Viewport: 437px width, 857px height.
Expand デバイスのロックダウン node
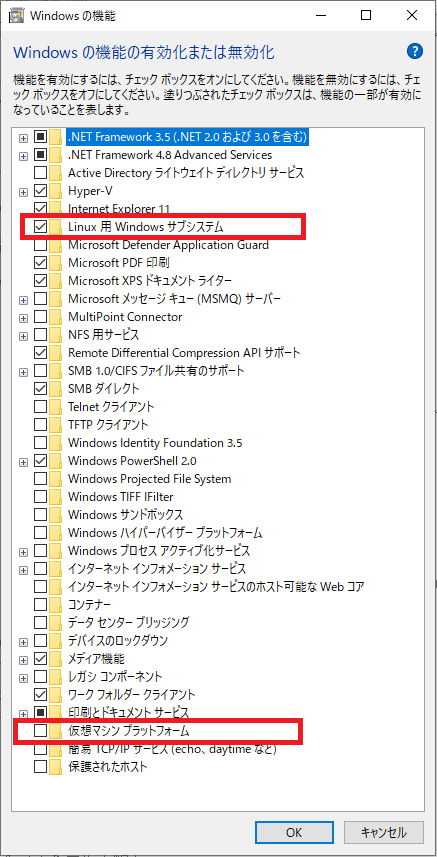click(x=23, y=642)
